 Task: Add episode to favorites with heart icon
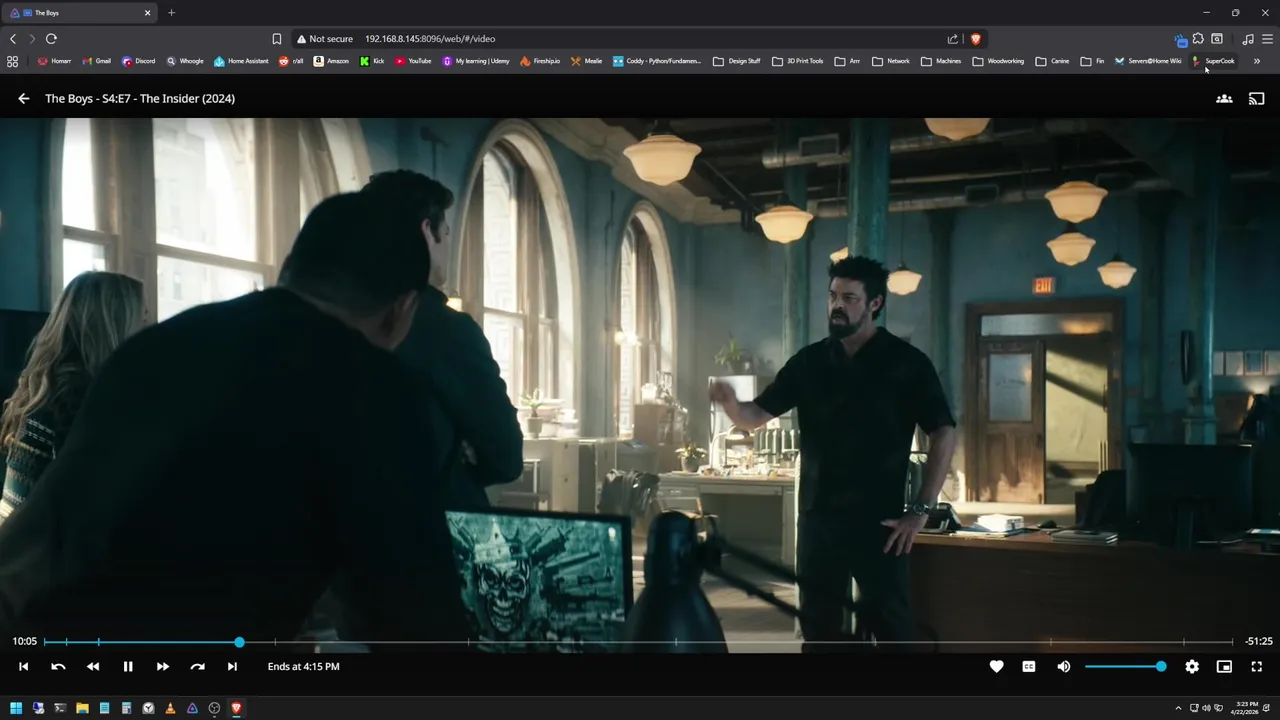pos(996,666)
